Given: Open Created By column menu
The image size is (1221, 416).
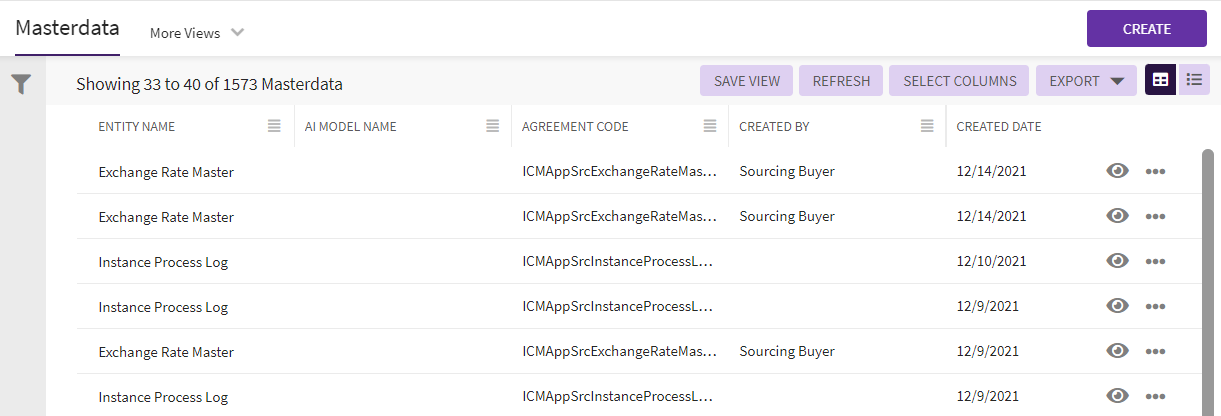Looking at the screenshot, I should [x=927, y=126].
